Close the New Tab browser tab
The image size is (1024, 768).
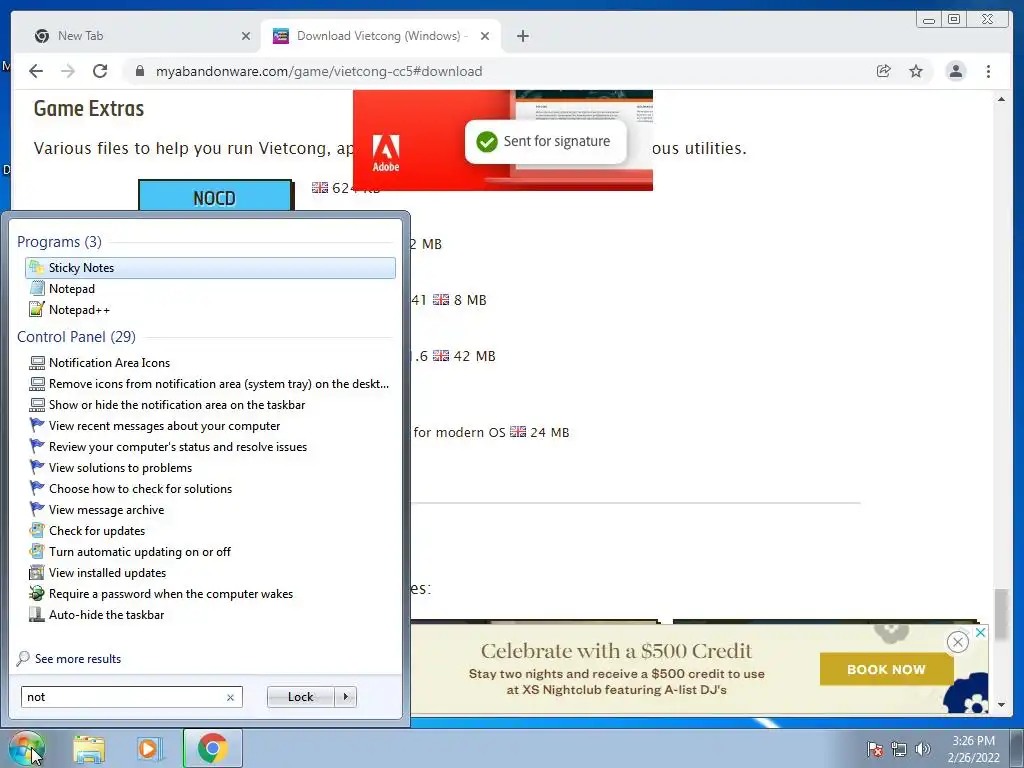(246, 36)
